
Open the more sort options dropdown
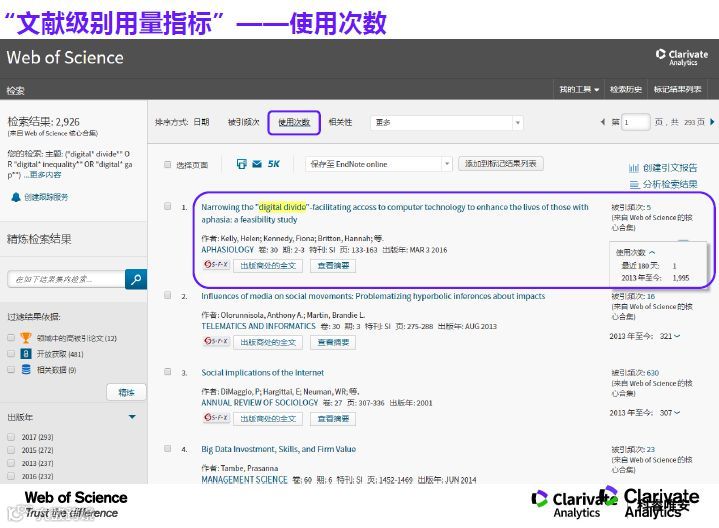[446, 122]
